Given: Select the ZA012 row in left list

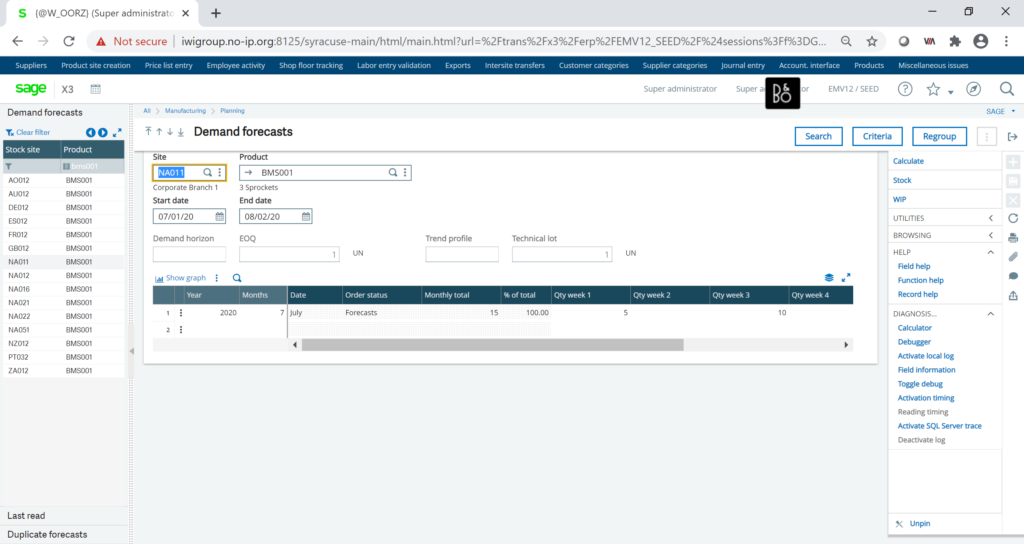Looking at the screenshot, I should (64, 371).
